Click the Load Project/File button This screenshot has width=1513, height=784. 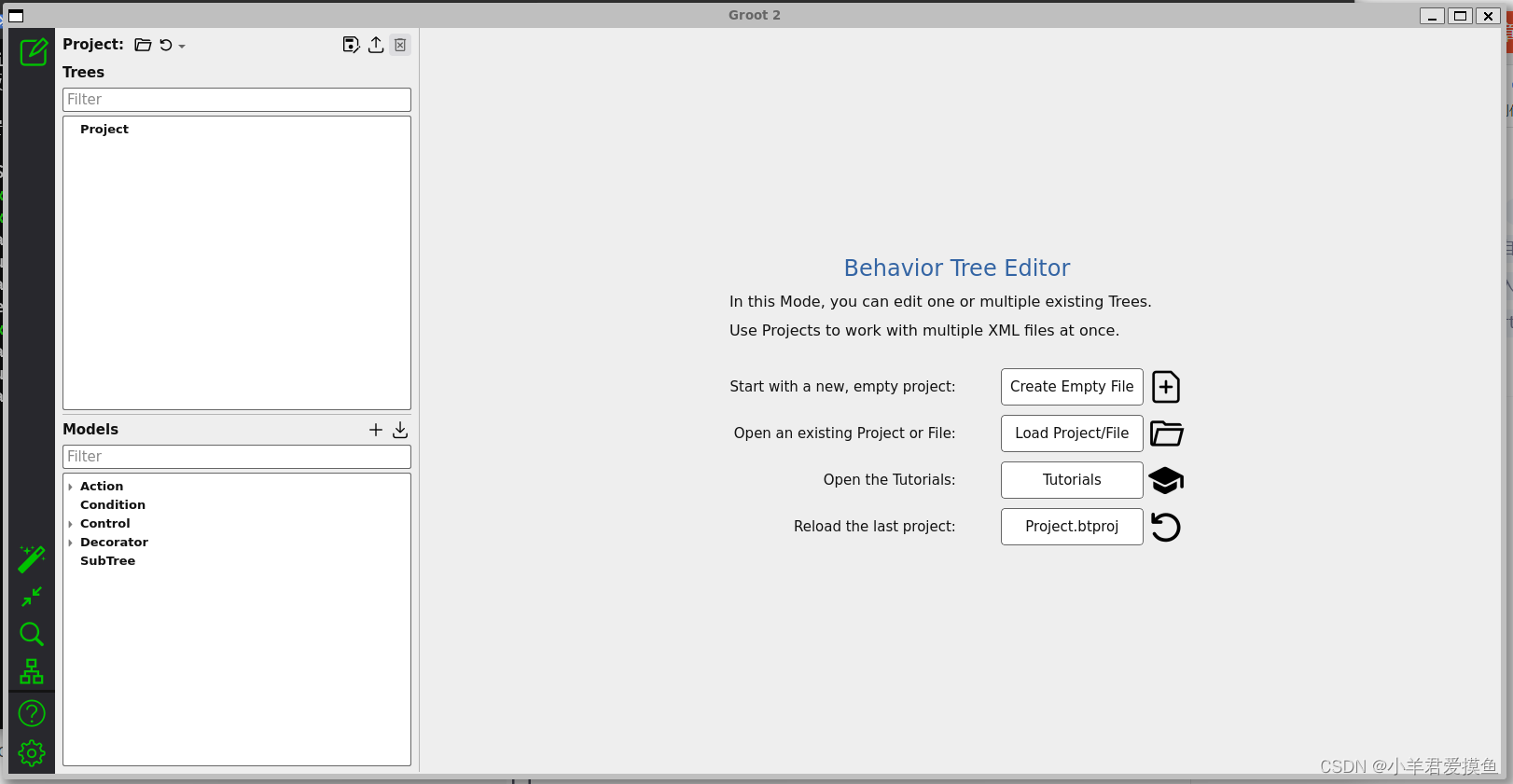[x=1072, y=433]
